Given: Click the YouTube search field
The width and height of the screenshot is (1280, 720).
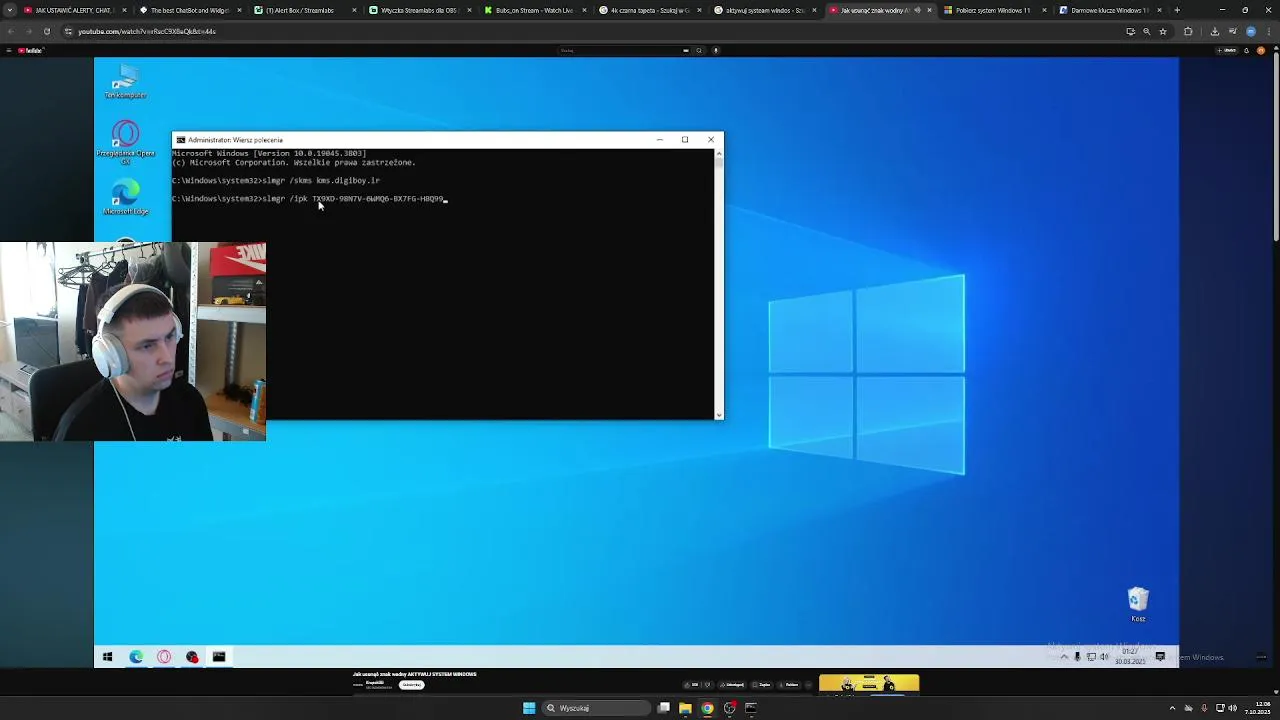Looking at the screenshot, I should click(620, 50).
